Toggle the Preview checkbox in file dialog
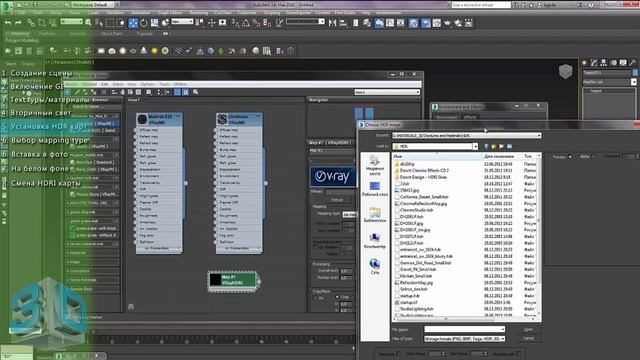 tap(570, 157)
